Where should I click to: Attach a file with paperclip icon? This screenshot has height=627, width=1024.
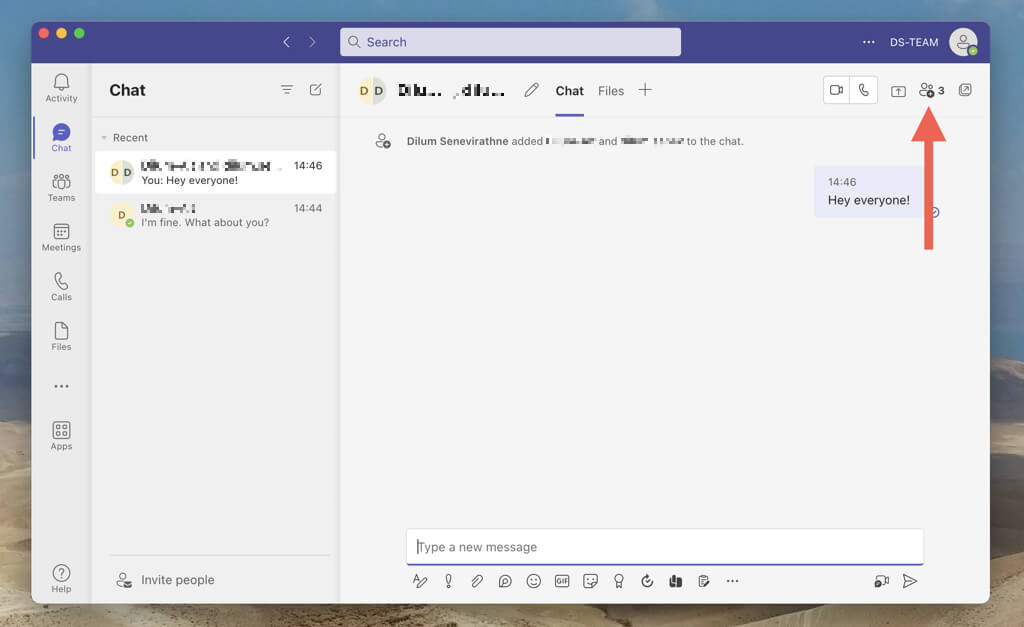[477, 581]
